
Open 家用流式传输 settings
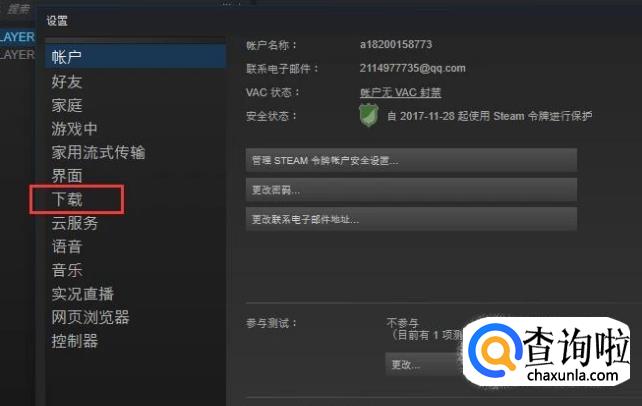[98, 152]
